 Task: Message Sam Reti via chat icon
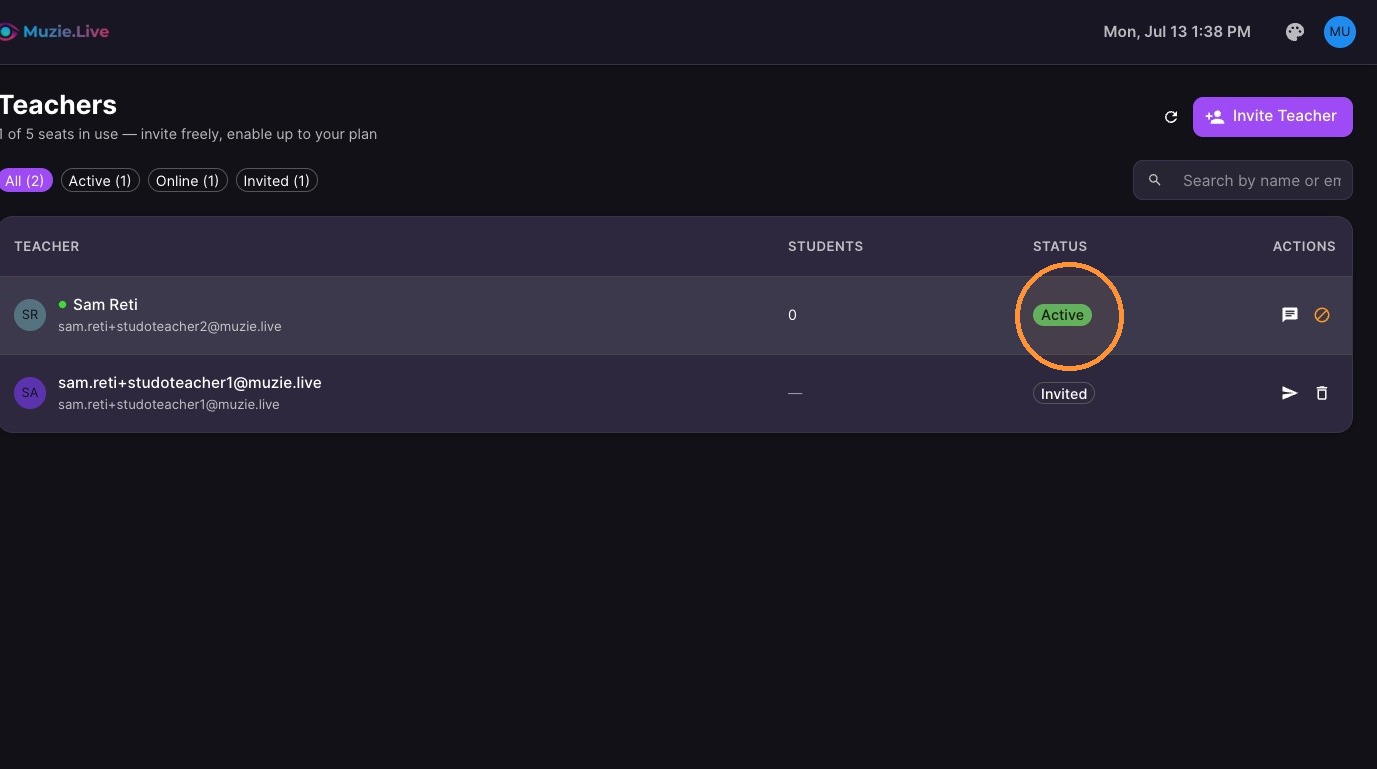click(x=1290, y=315)
